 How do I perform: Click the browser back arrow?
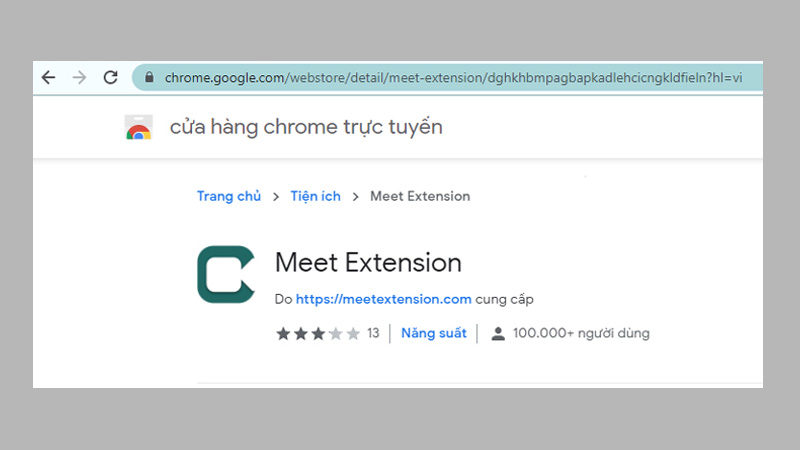click(48, 77)
